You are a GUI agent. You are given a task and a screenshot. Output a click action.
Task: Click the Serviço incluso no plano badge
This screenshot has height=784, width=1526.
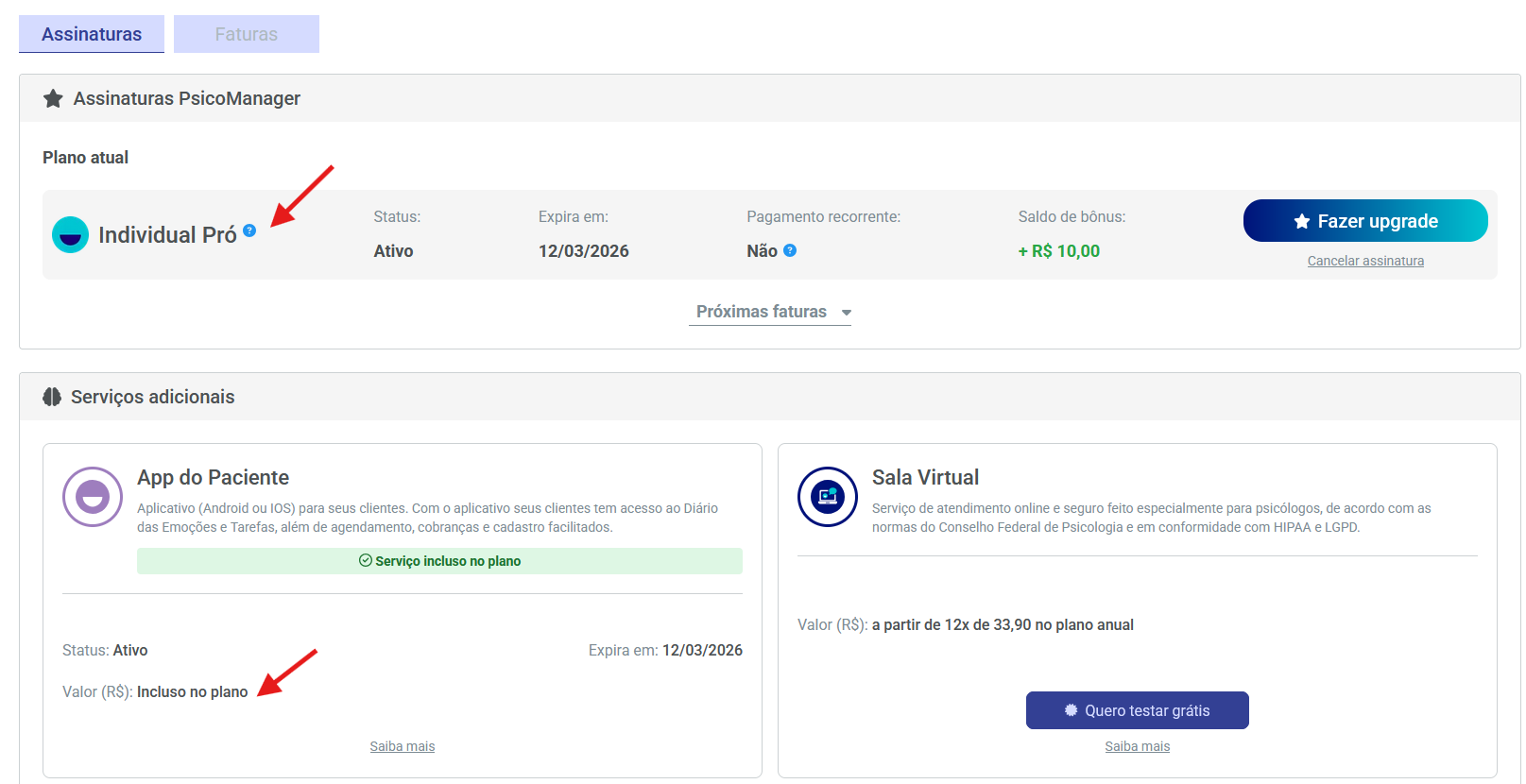click(439, 561)
